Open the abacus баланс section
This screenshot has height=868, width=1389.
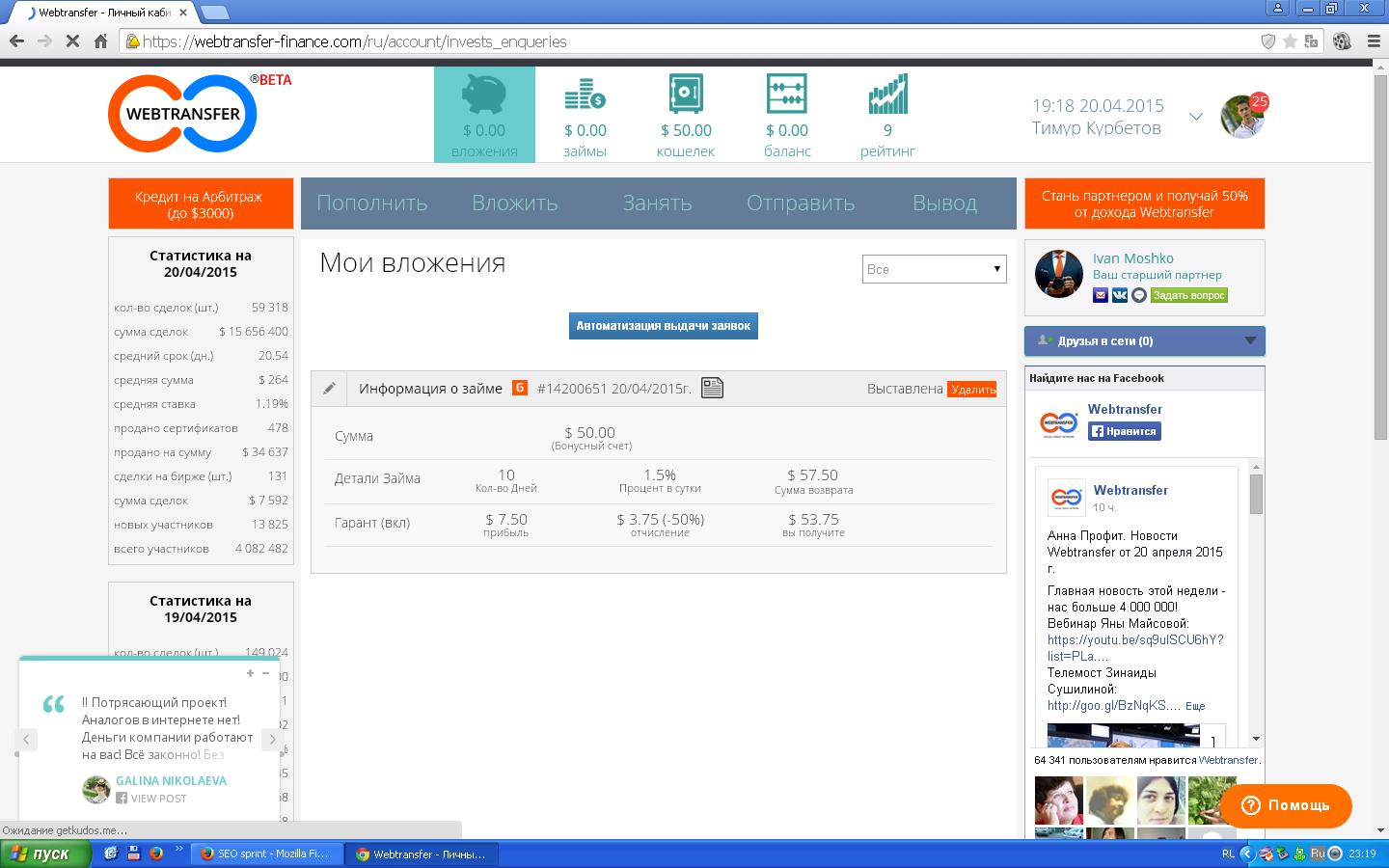[787, 114]
